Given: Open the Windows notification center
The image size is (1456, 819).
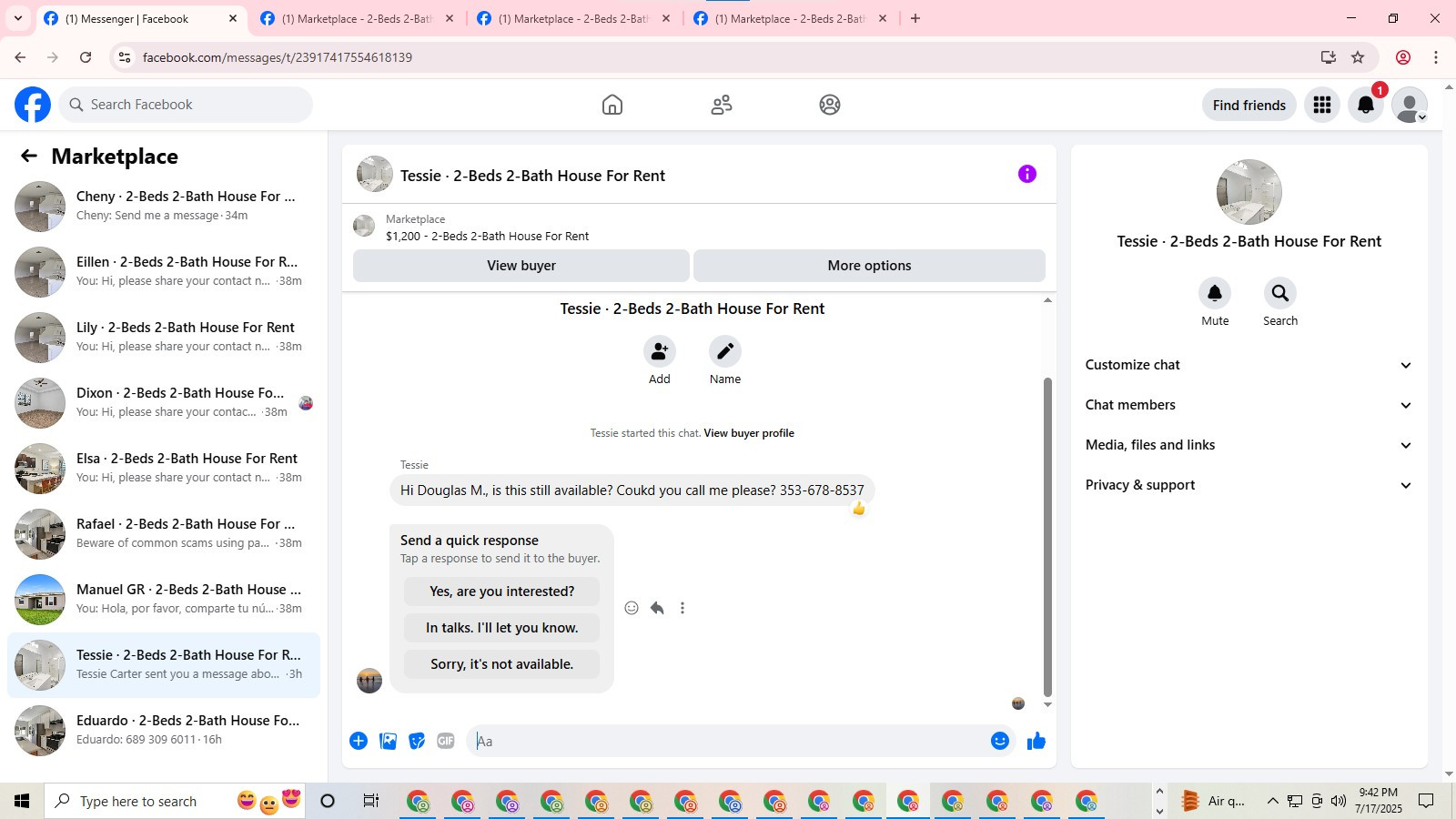Looking at the screenshot, I should coord(1426,801).
